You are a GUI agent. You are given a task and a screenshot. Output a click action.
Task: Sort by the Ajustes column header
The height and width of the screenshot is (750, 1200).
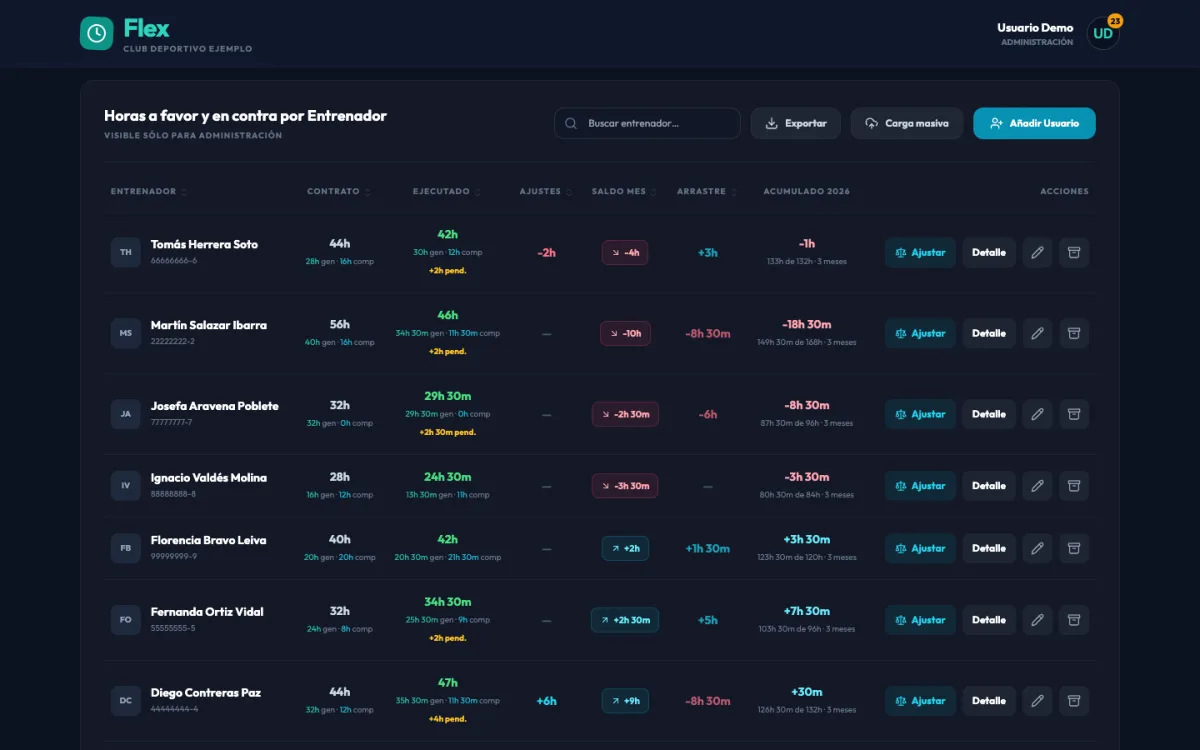[546, 192]
